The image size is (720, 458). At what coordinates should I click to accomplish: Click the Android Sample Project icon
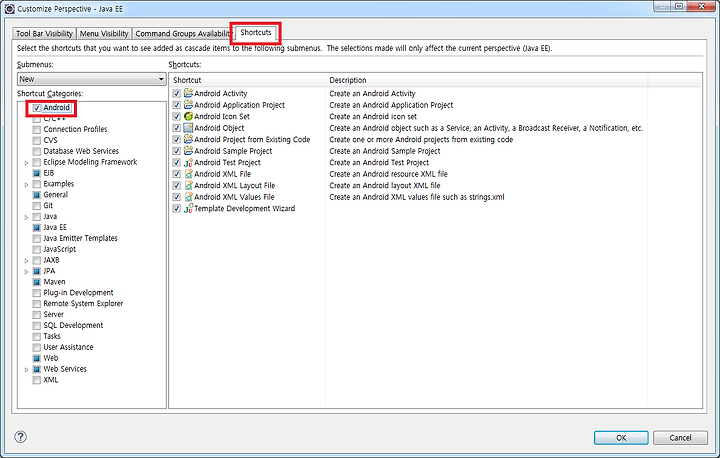188,151
